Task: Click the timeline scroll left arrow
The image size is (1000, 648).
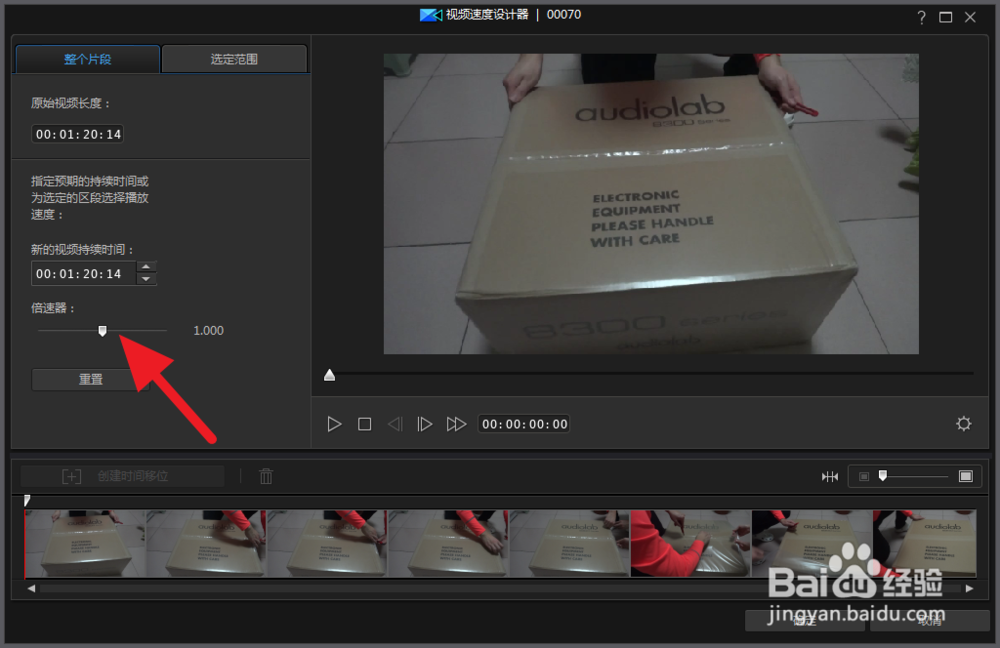Action: tap(31, 589)
